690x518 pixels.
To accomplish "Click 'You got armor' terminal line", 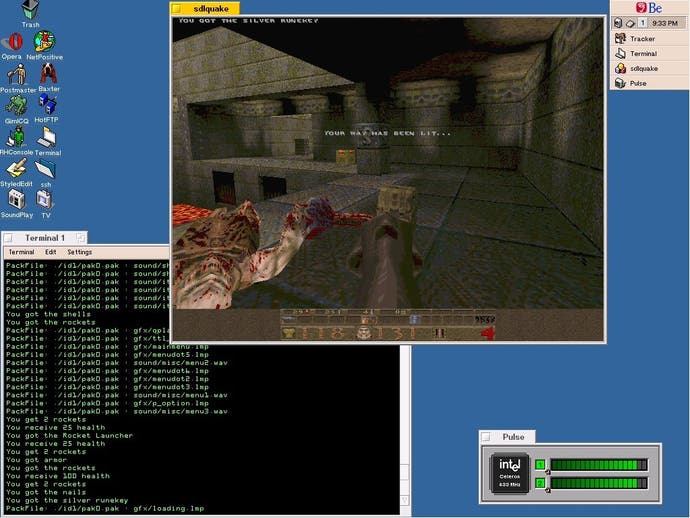I will (36, 460).
